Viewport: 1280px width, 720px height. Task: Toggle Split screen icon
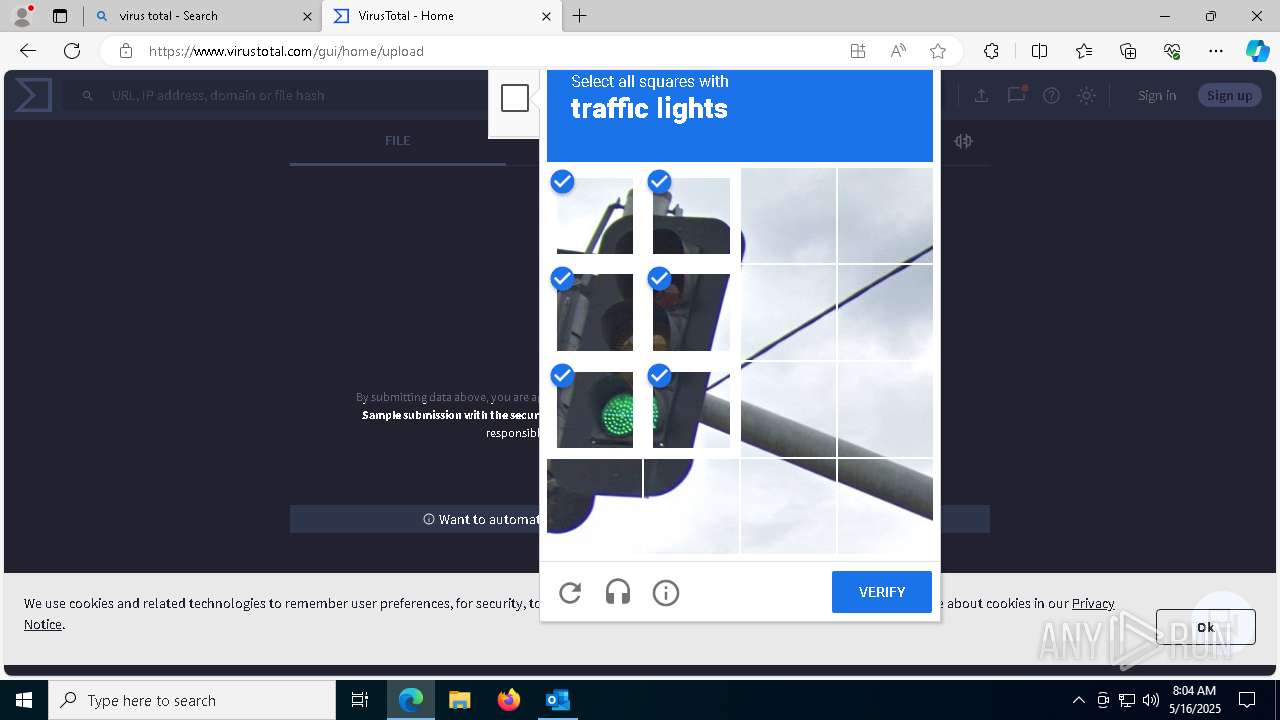pos(1039,51)
